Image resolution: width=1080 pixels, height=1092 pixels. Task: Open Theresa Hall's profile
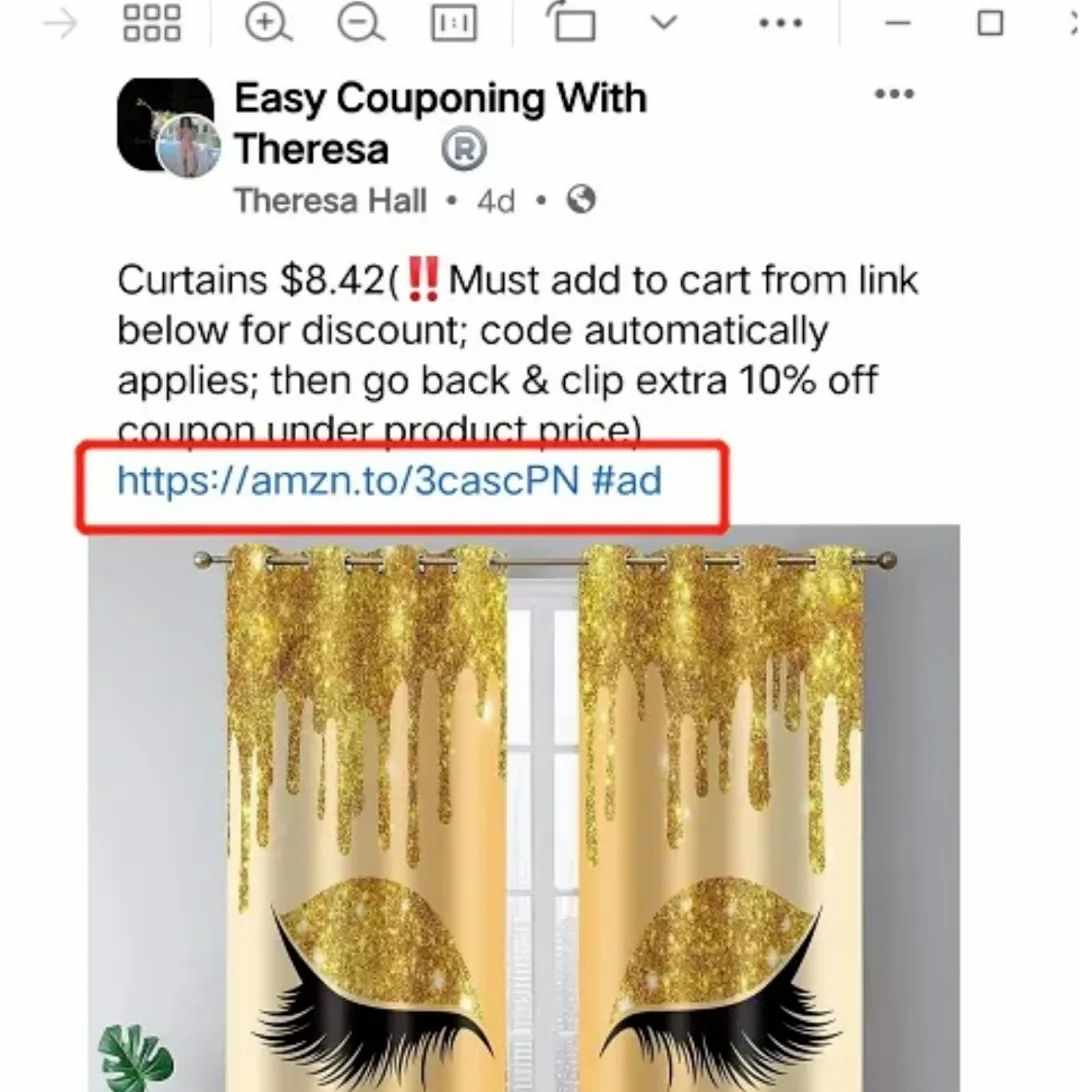pos(330,201)
